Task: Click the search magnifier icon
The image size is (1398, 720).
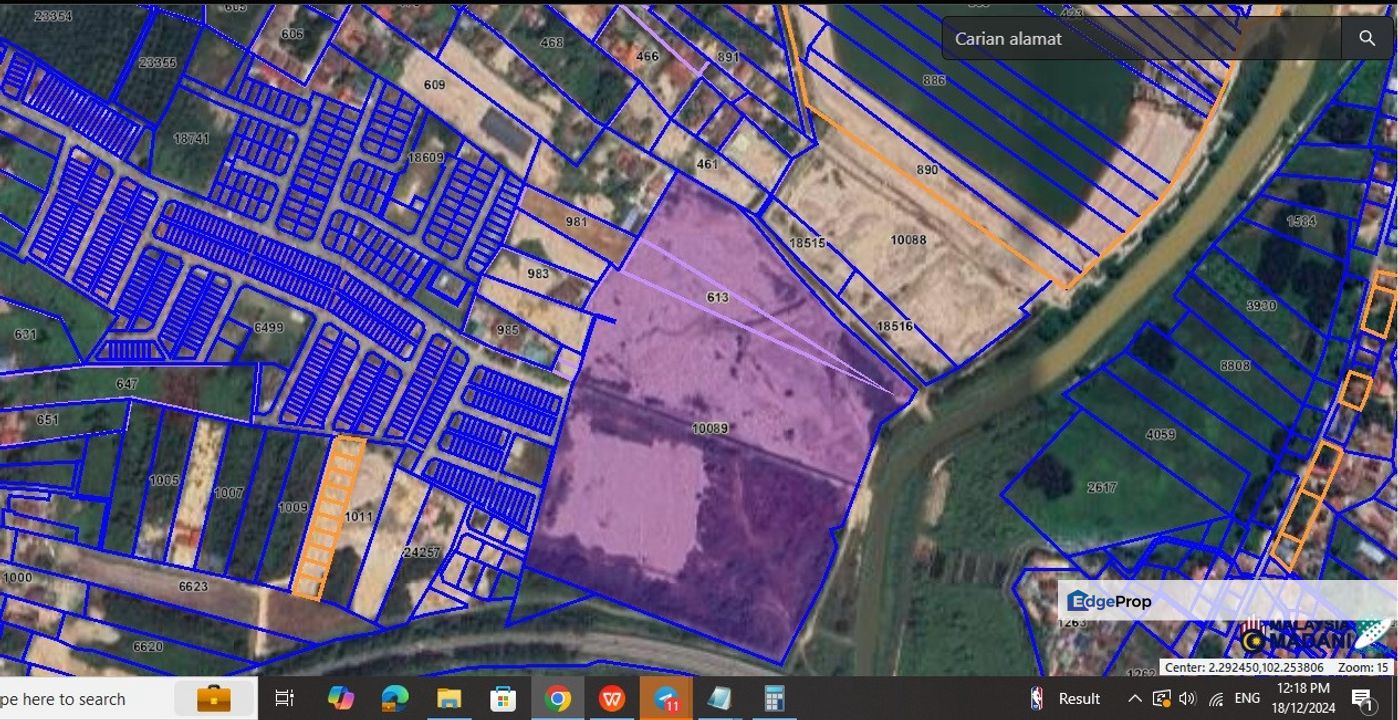Action: pos(1367,38)
